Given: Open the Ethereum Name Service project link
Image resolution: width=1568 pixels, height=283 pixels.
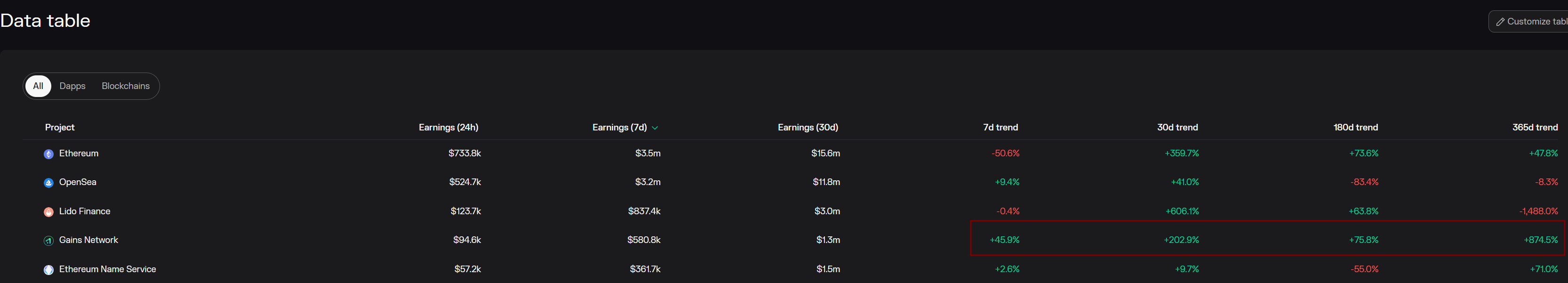Looking at the screenshot, I should (107, 269).
